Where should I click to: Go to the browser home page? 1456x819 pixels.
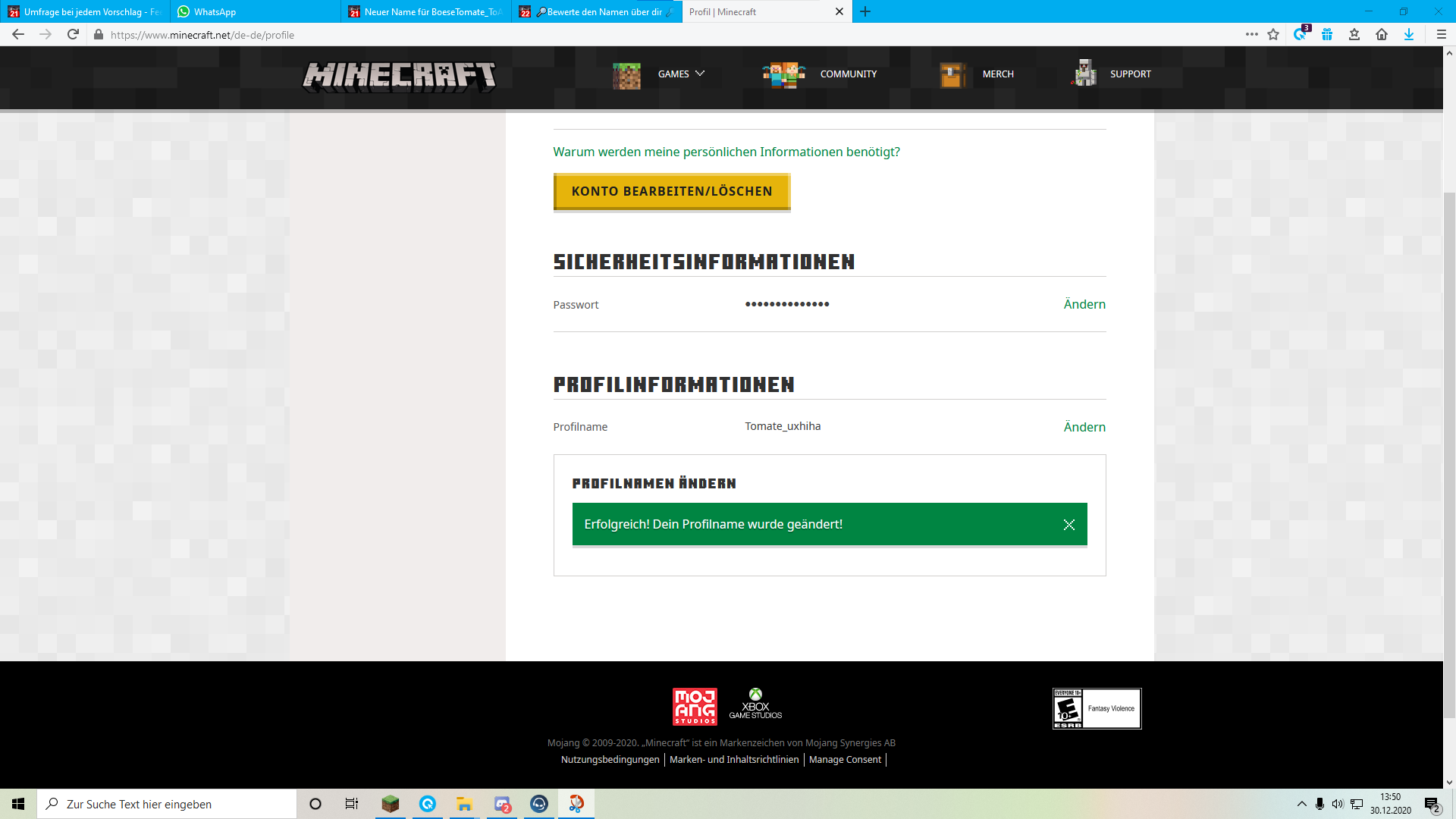point(1382,35)
